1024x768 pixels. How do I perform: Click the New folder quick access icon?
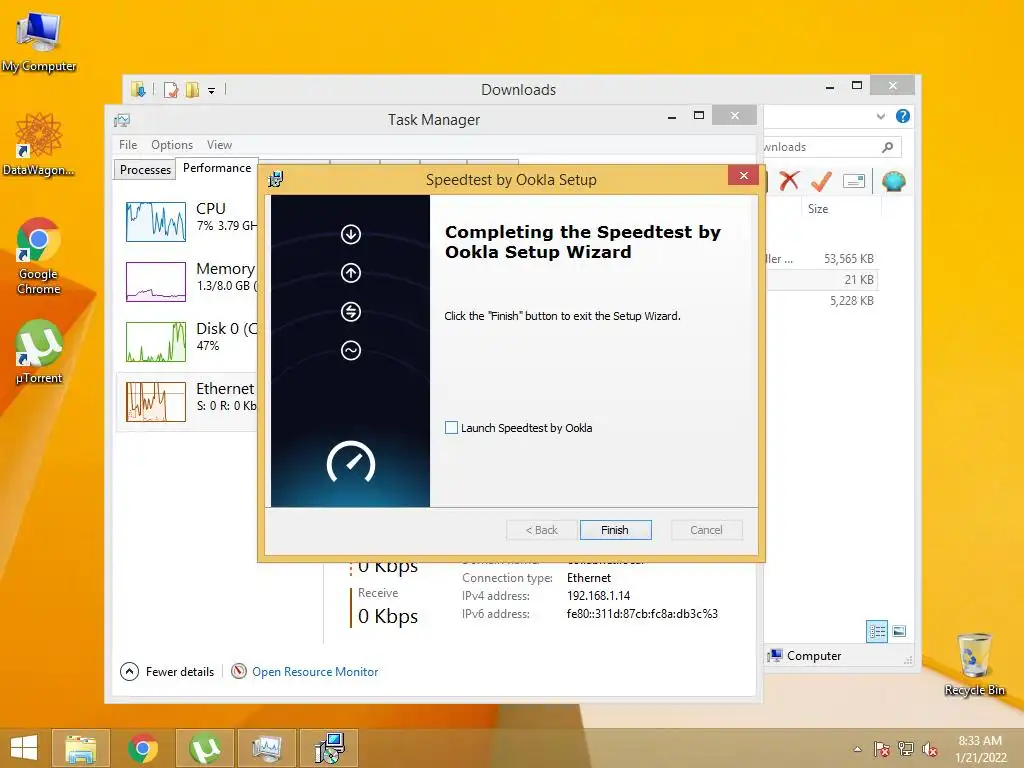pos(193,89)
